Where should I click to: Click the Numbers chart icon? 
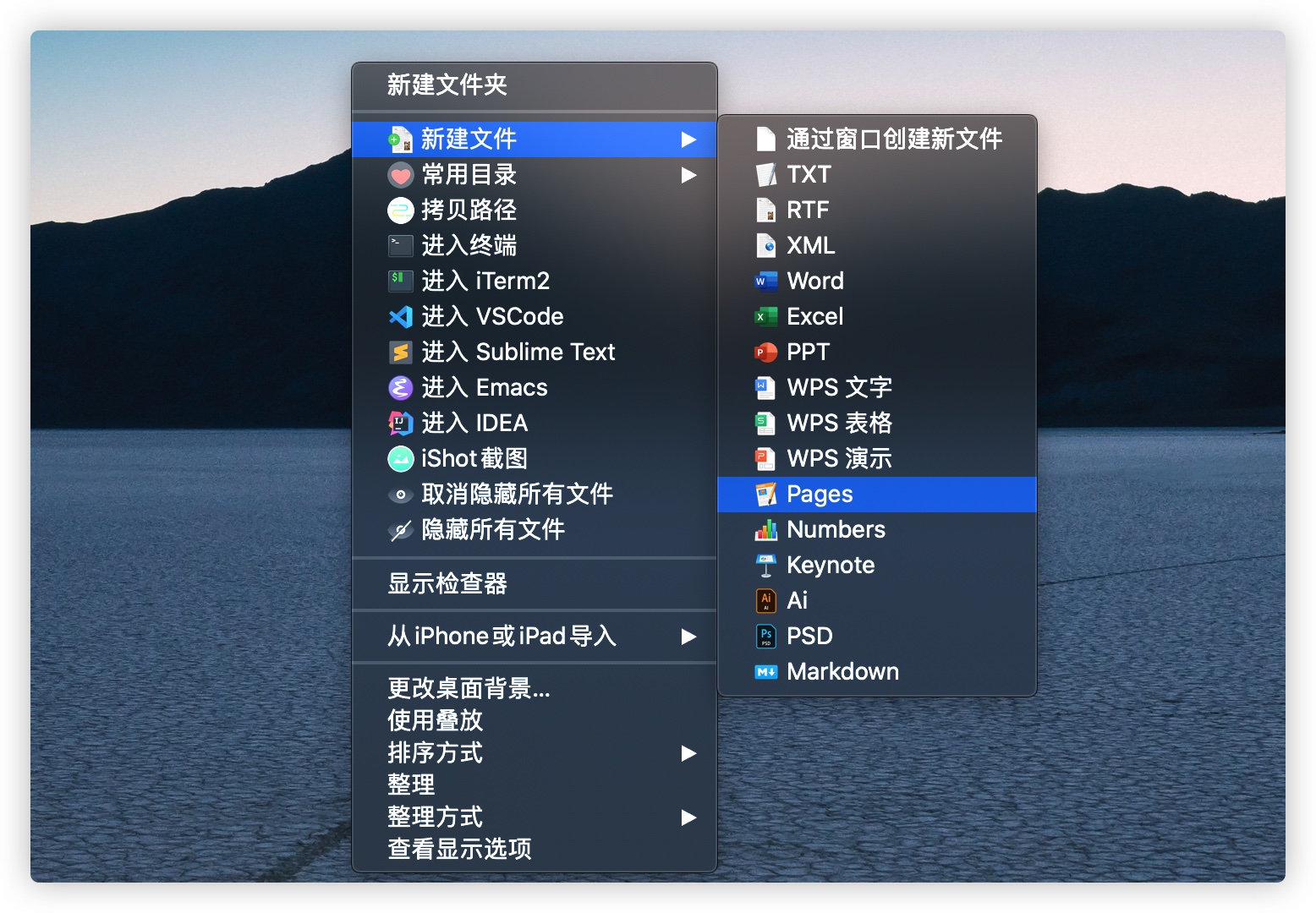[x=765, y=530]
